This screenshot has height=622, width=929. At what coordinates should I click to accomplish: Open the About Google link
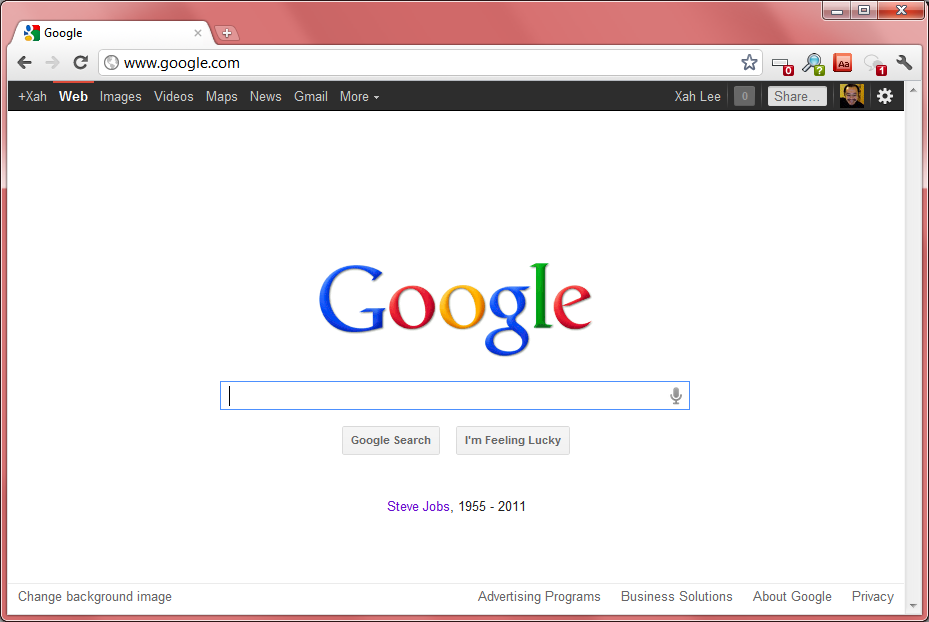792,597
